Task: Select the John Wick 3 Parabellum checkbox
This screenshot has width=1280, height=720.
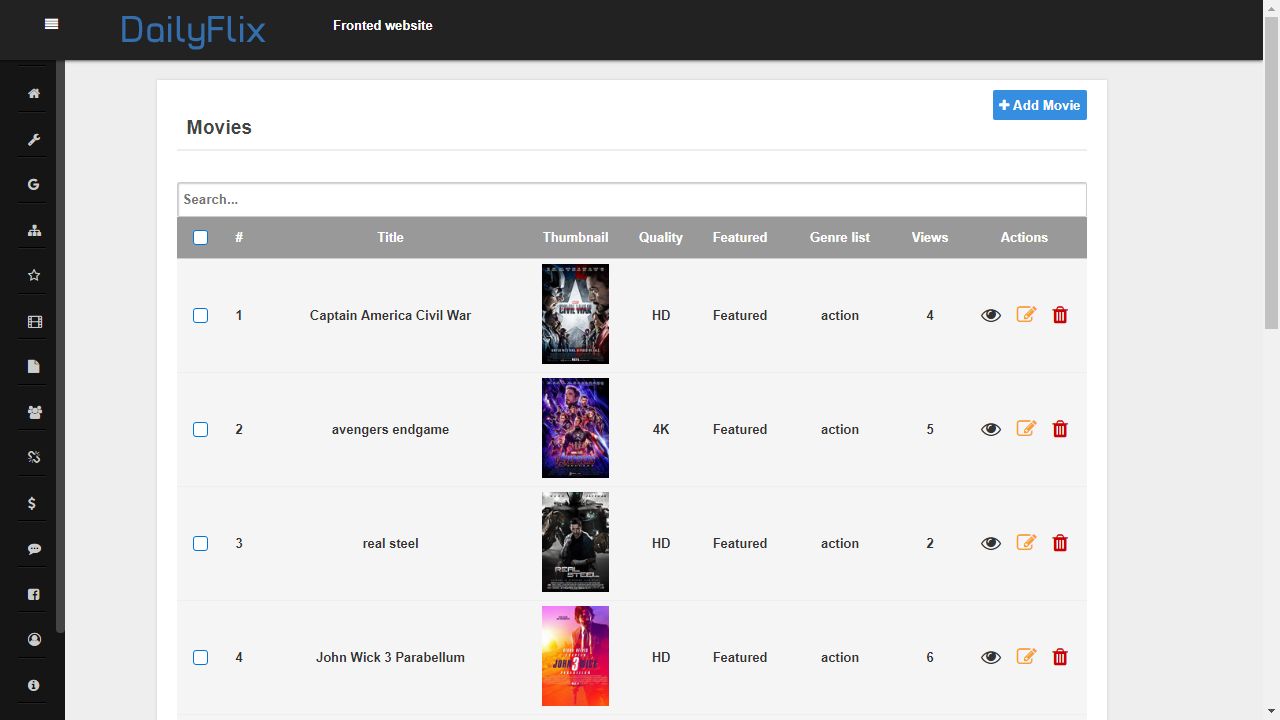Action: [x=200, y=657]
